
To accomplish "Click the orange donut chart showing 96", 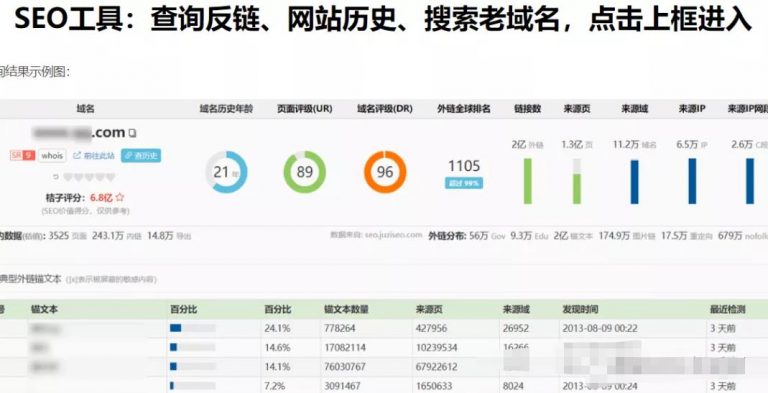I will click(385, 172).
